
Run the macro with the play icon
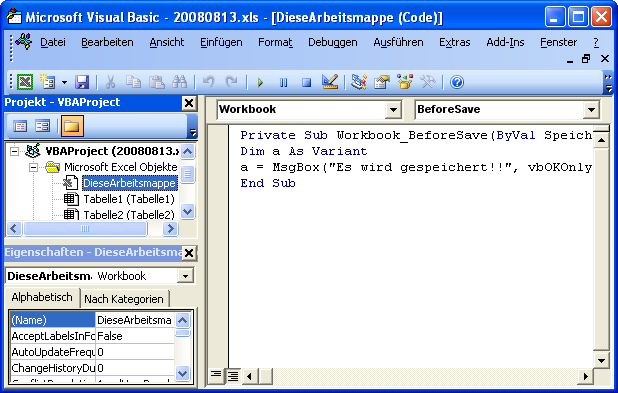260,82
